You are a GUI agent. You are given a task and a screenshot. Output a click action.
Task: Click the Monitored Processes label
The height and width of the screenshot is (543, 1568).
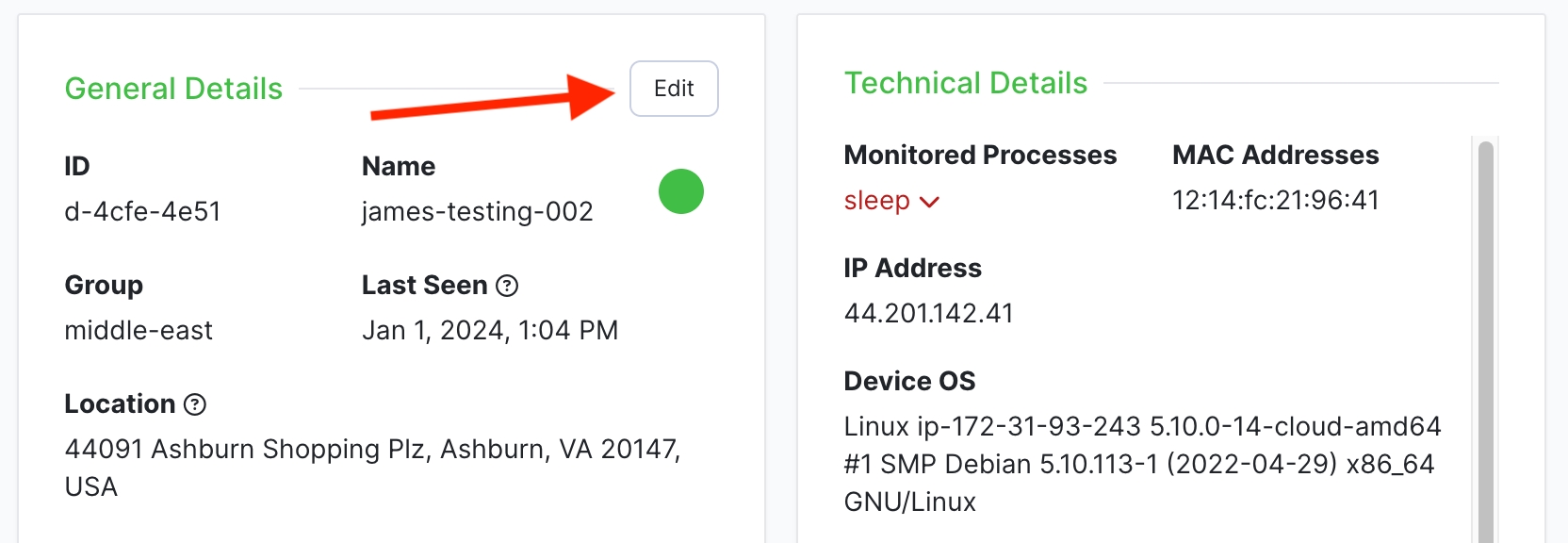tap(980, 155)
